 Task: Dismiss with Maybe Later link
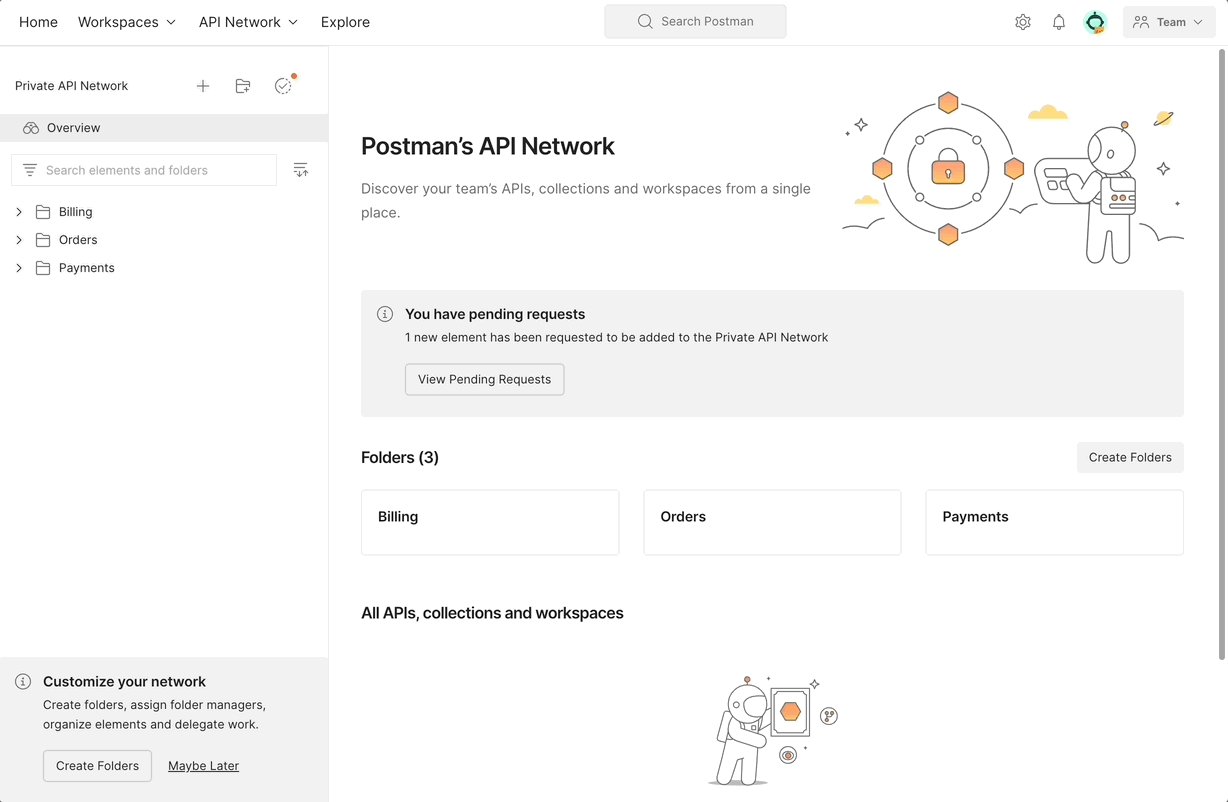[203, 765]
